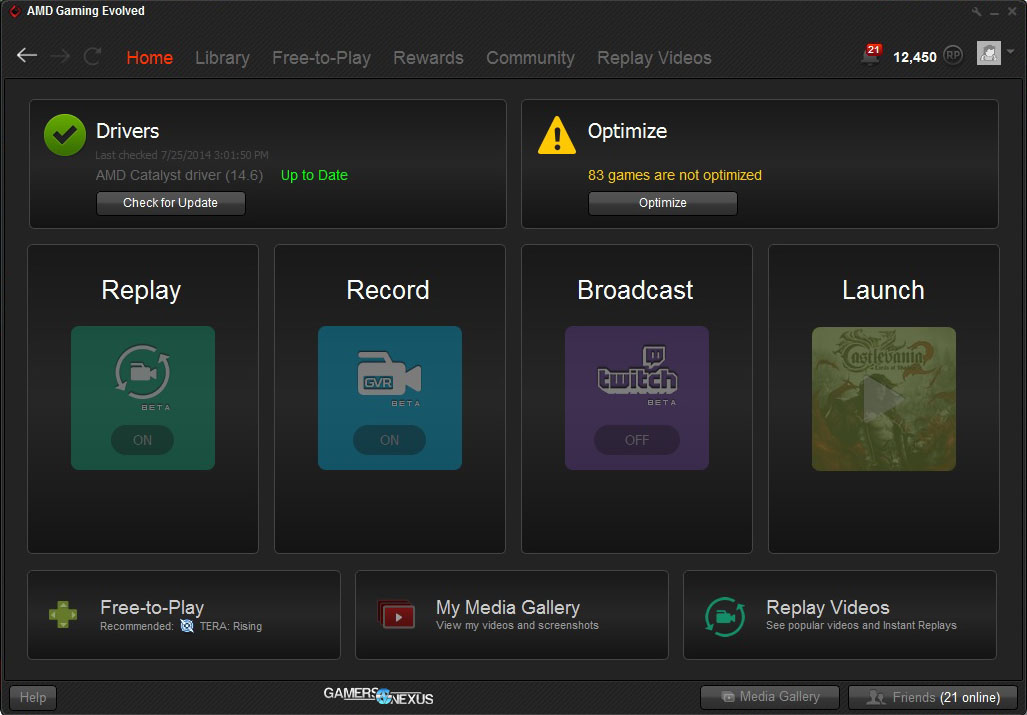Image resolution: width=1027 pixels, height=715 pixels.
Task: Click the back navigation arrow
Action: coord(26,56)
